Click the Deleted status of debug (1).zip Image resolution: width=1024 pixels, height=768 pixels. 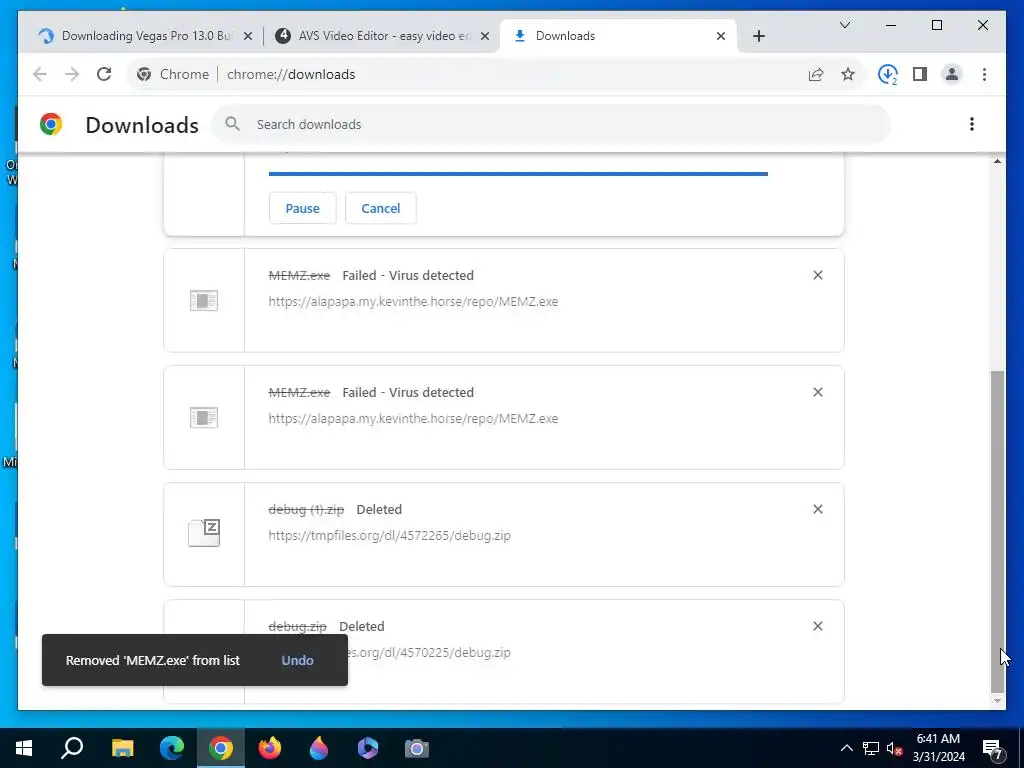point(379,509)
